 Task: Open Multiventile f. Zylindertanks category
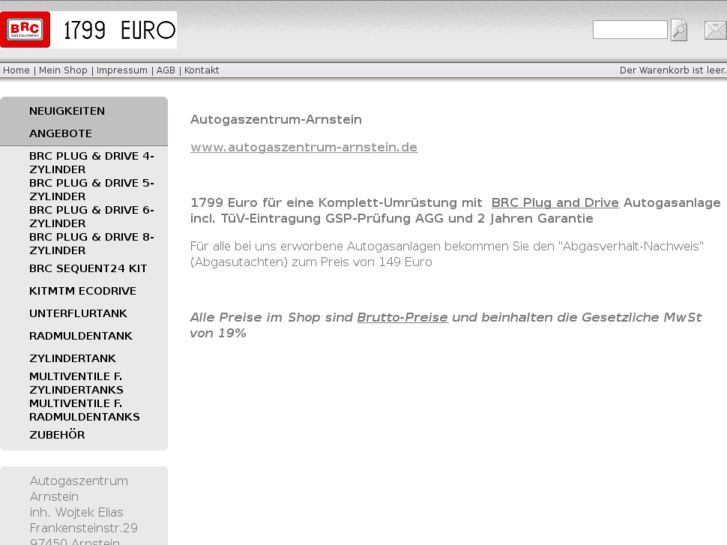77,383
